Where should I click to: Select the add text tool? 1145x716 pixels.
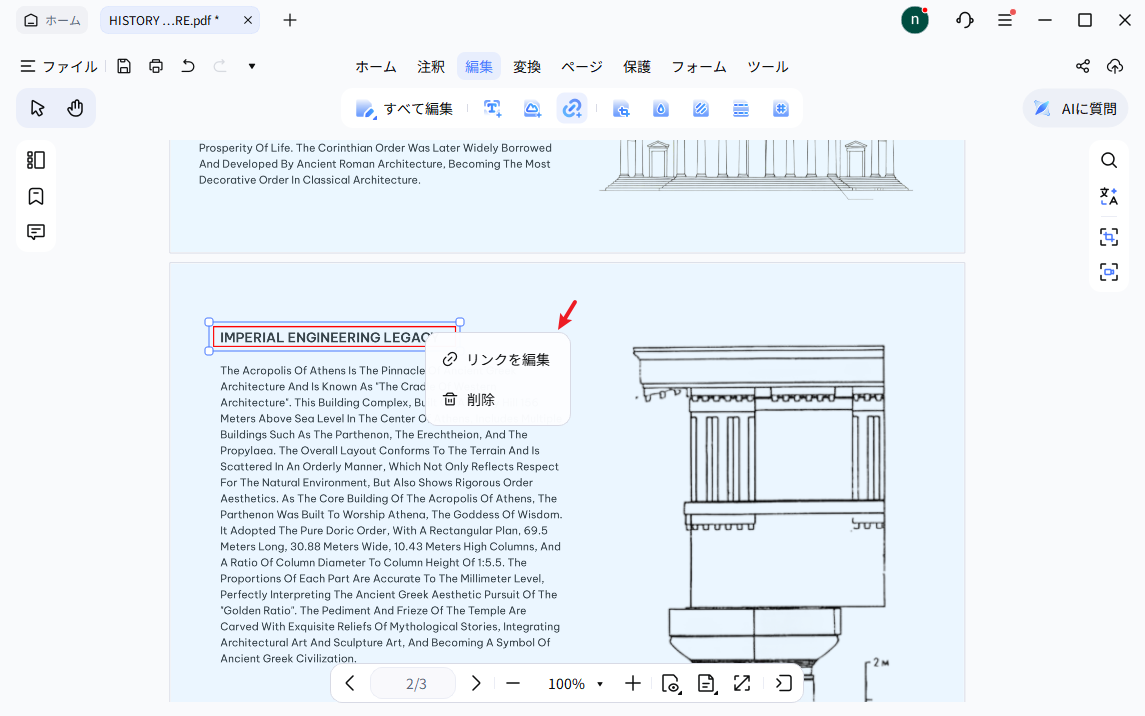(493, 109)
